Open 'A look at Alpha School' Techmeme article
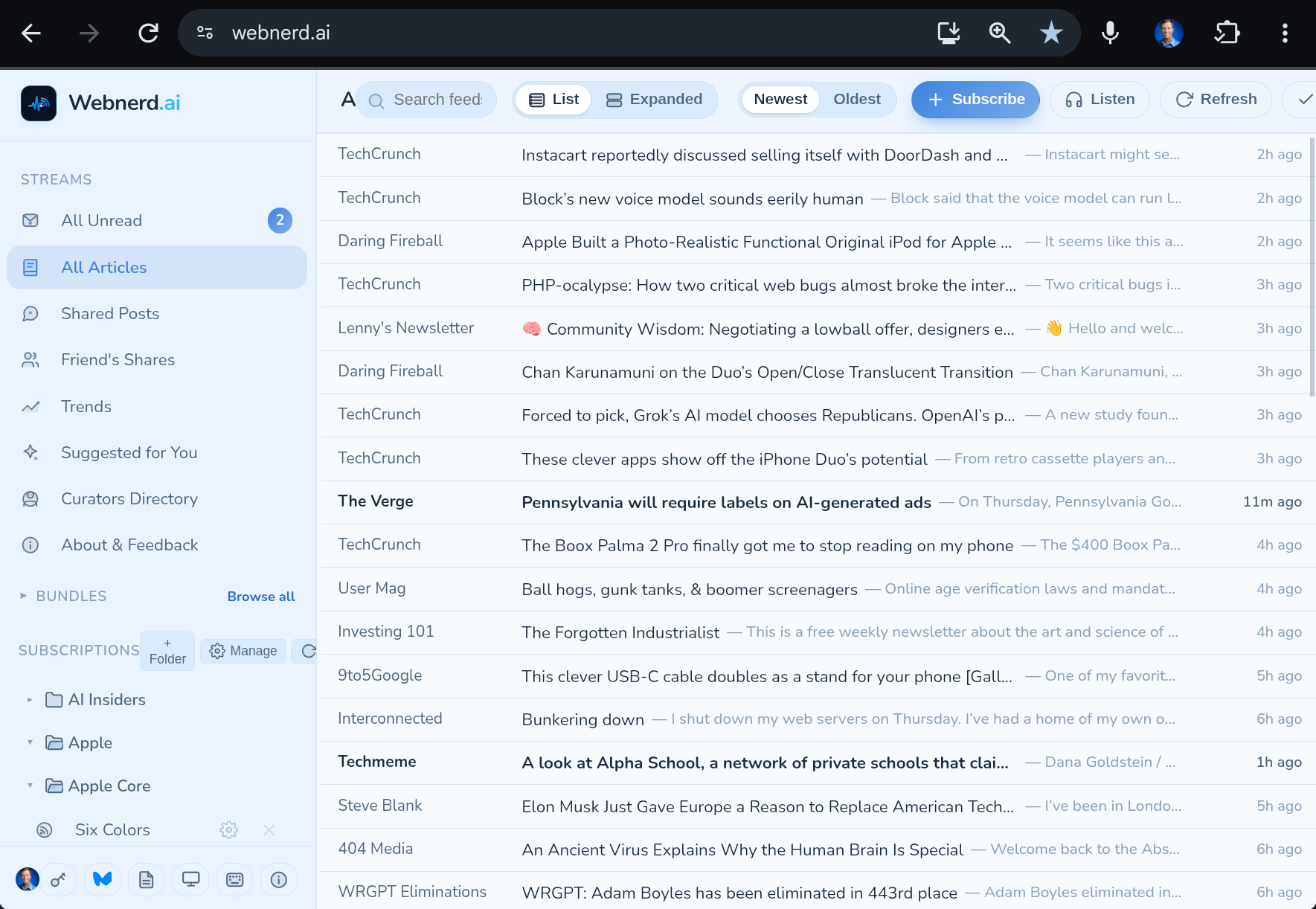The width and height of the screenshot is (1316, 909). tap(817, 762)
